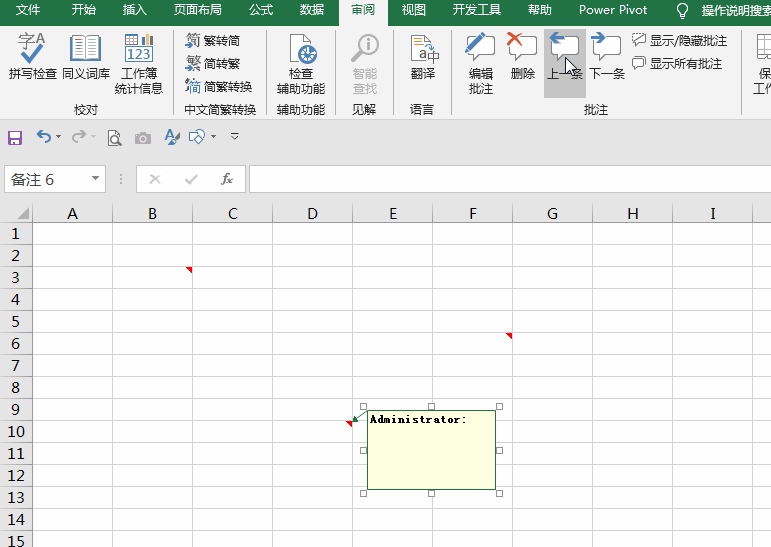Select column A header
The width and height of the screenshot is (771, 547).
[72, 213]
